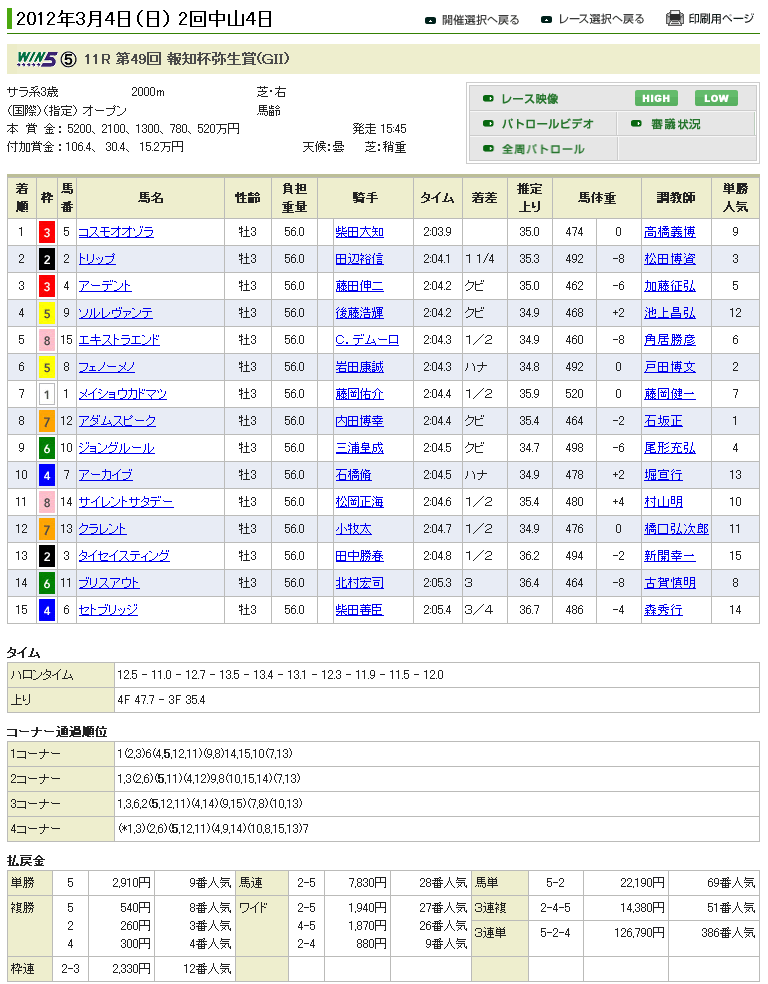Open trainer 松田博資 page
This screenshot has height=984, width=768.
tap(670, 259)
